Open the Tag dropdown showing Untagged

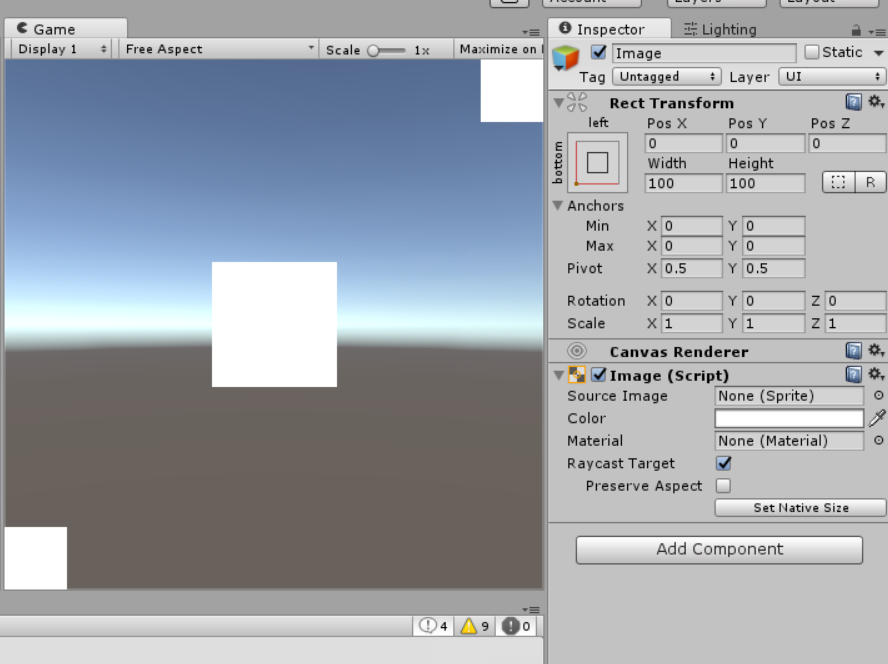[x=667, y=76]
